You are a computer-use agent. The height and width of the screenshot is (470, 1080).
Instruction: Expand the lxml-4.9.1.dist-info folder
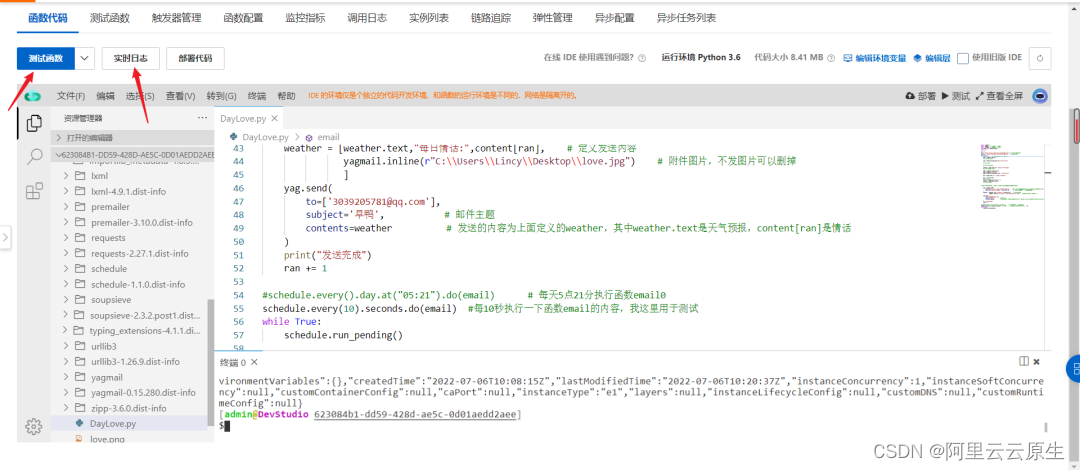click(x=66, y=191)
